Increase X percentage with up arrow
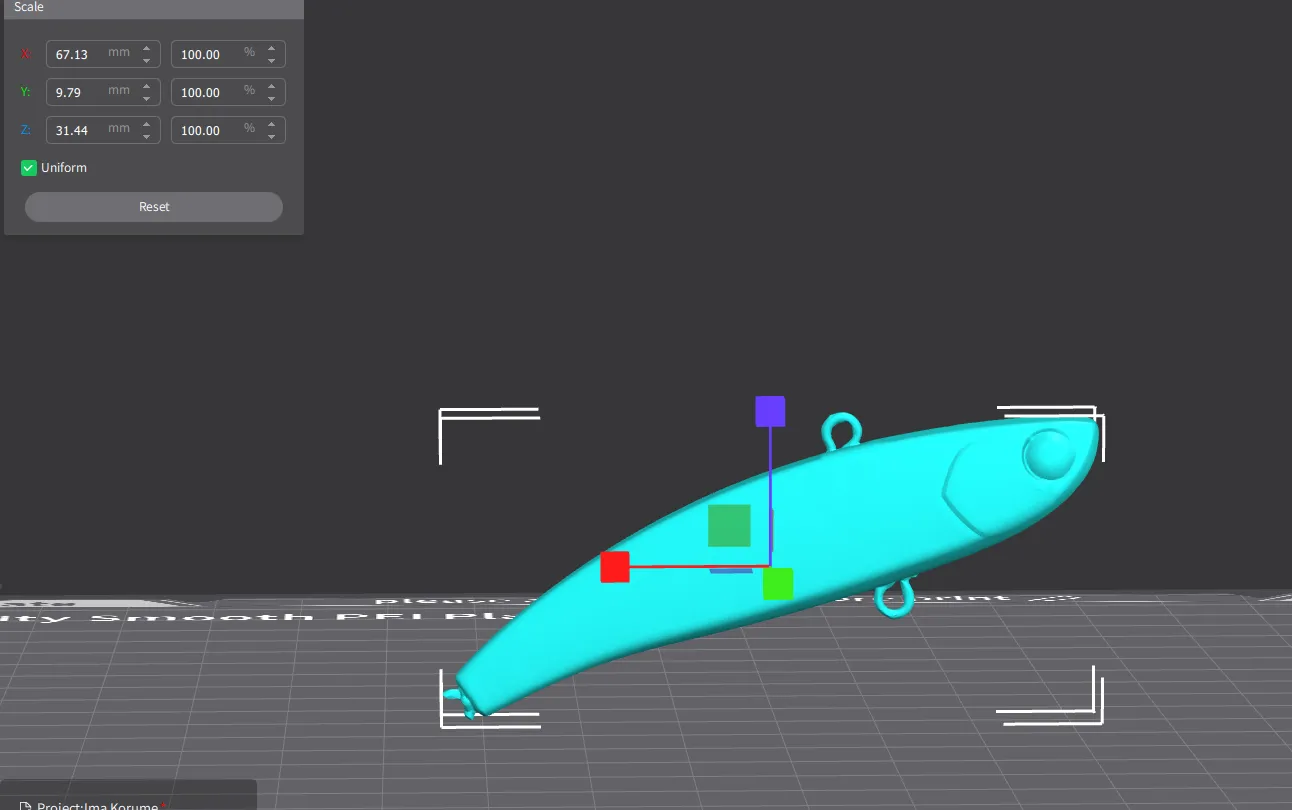1292x810 pixels. point(271,48)
